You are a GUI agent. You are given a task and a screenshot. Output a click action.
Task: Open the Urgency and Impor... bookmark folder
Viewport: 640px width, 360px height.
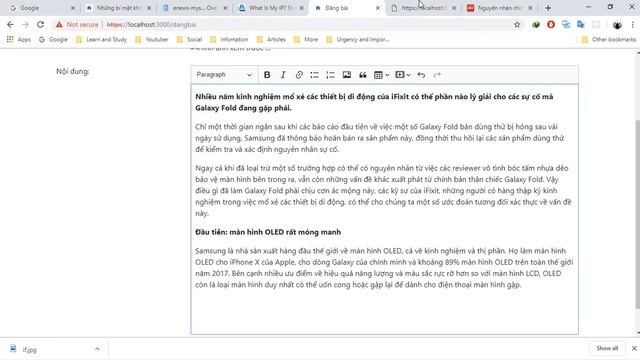tap(358, 40)
